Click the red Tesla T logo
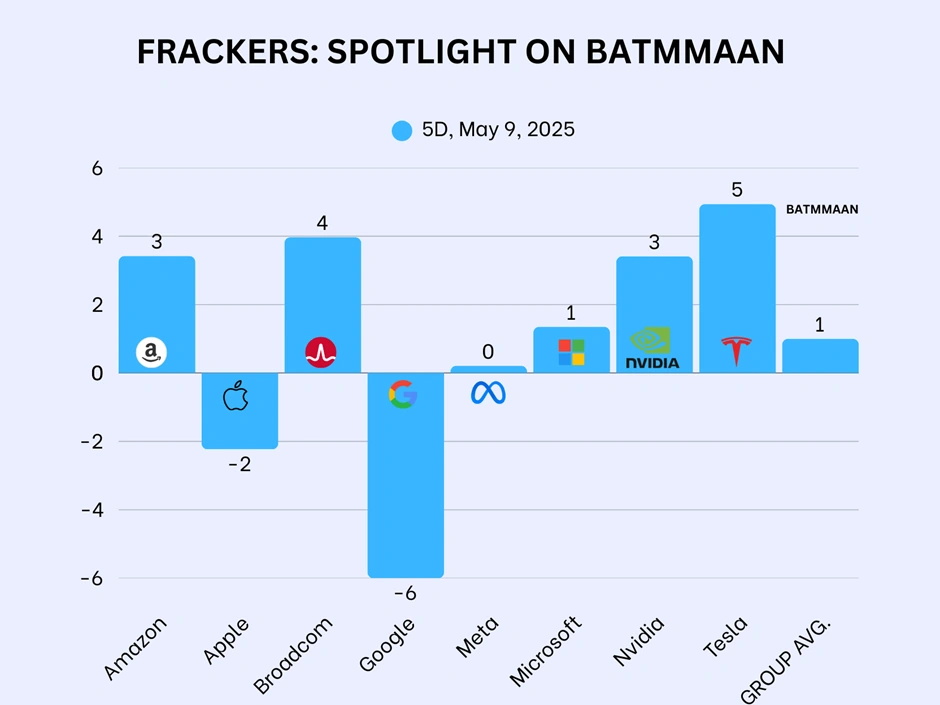 click(736, 351)
